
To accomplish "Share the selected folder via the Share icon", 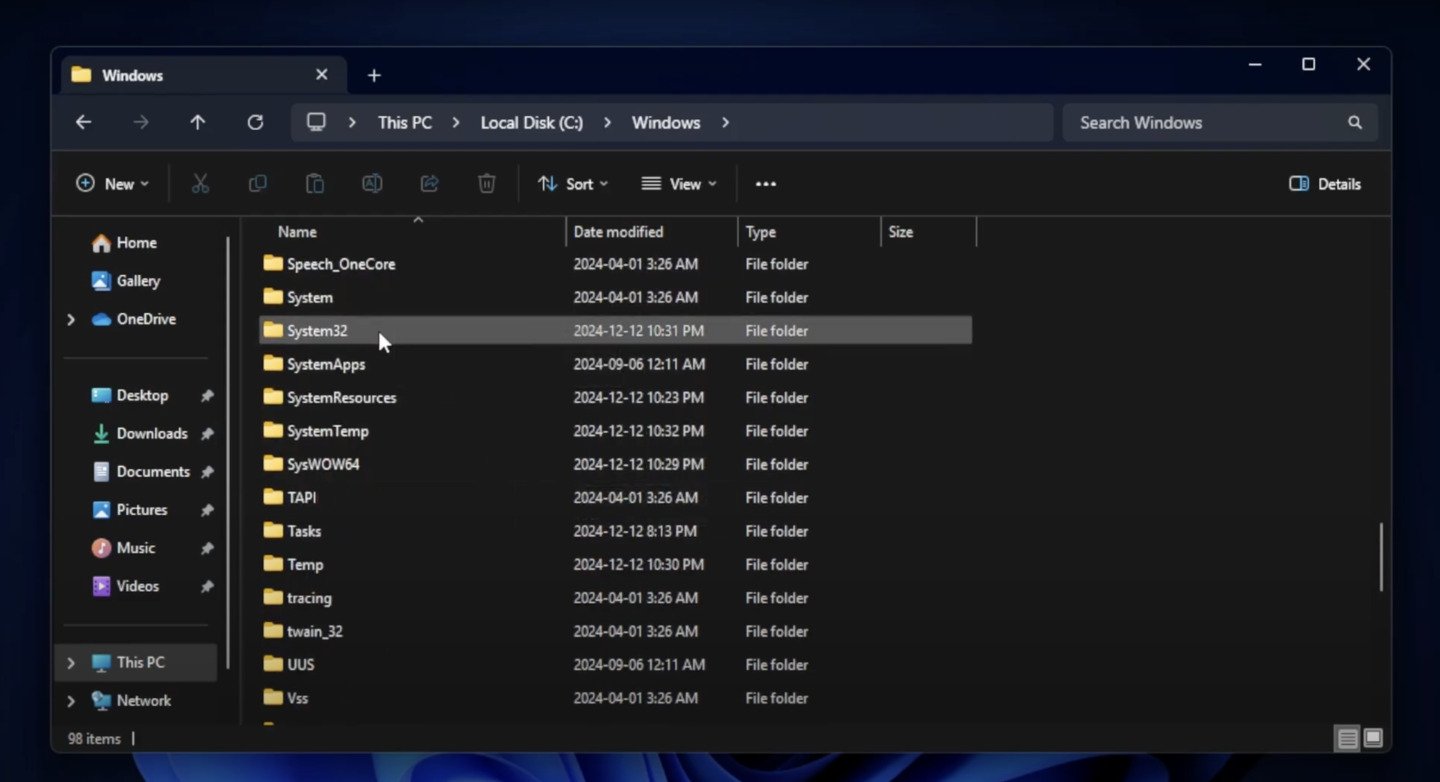I will (429, 183).
